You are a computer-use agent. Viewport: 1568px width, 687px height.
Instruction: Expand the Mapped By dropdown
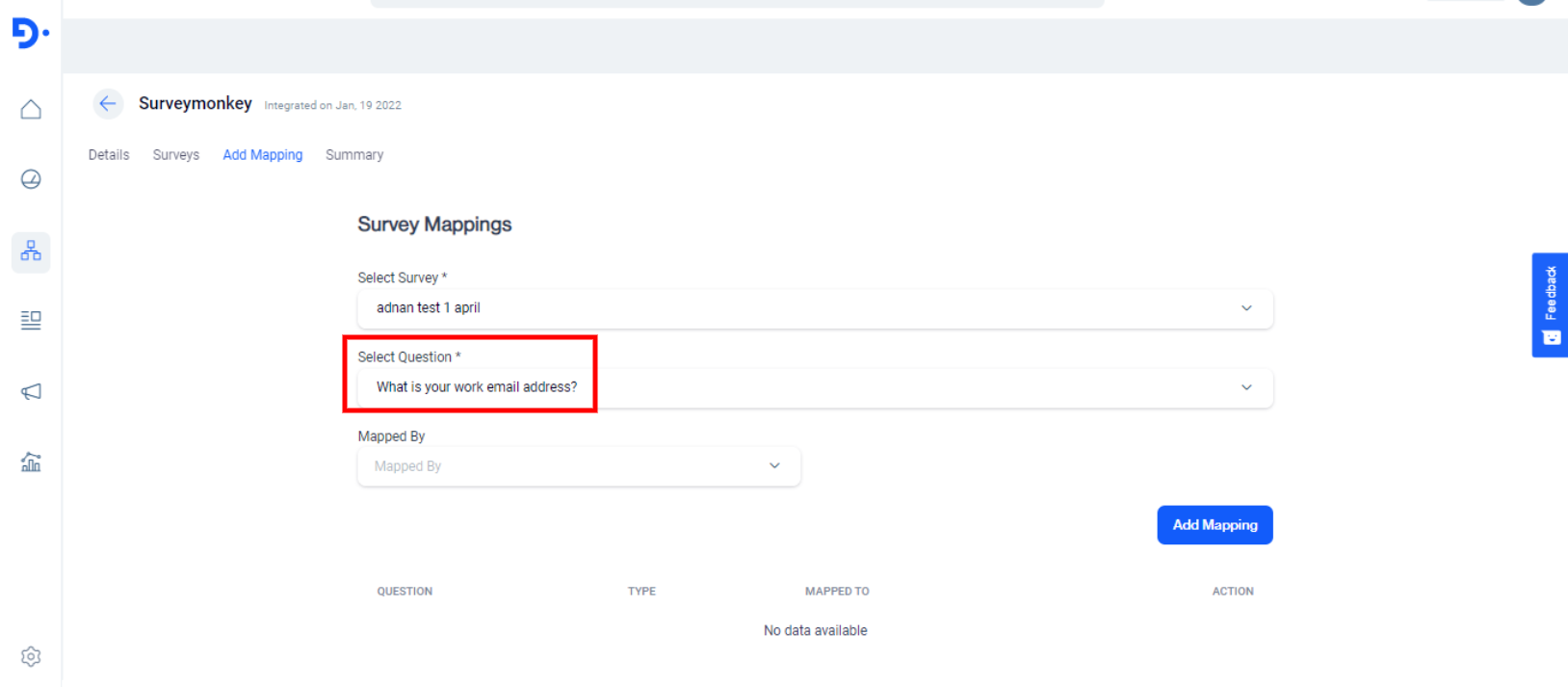[578, 466]
